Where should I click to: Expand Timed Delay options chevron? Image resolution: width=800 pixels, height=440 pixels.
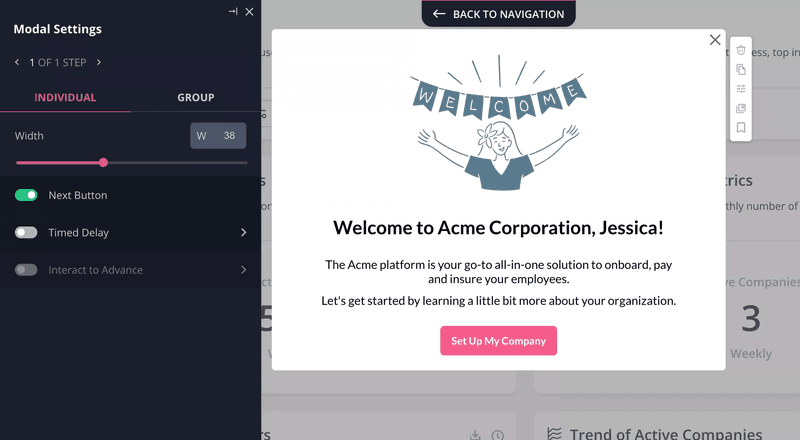tap(243, 233)
